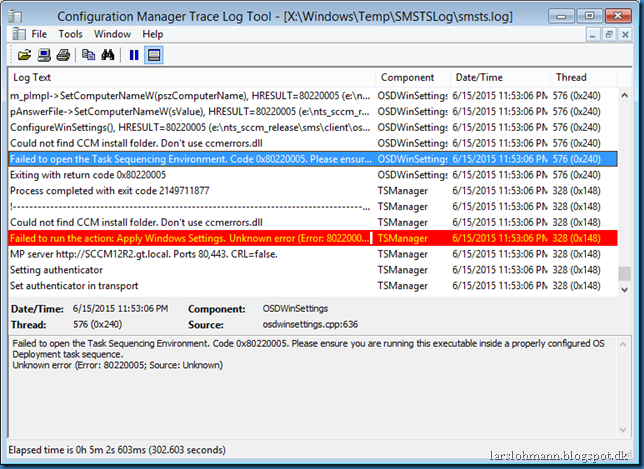Restore the inner log document window
The height and width of the screenshot is (469, 644).
(609, 35)
